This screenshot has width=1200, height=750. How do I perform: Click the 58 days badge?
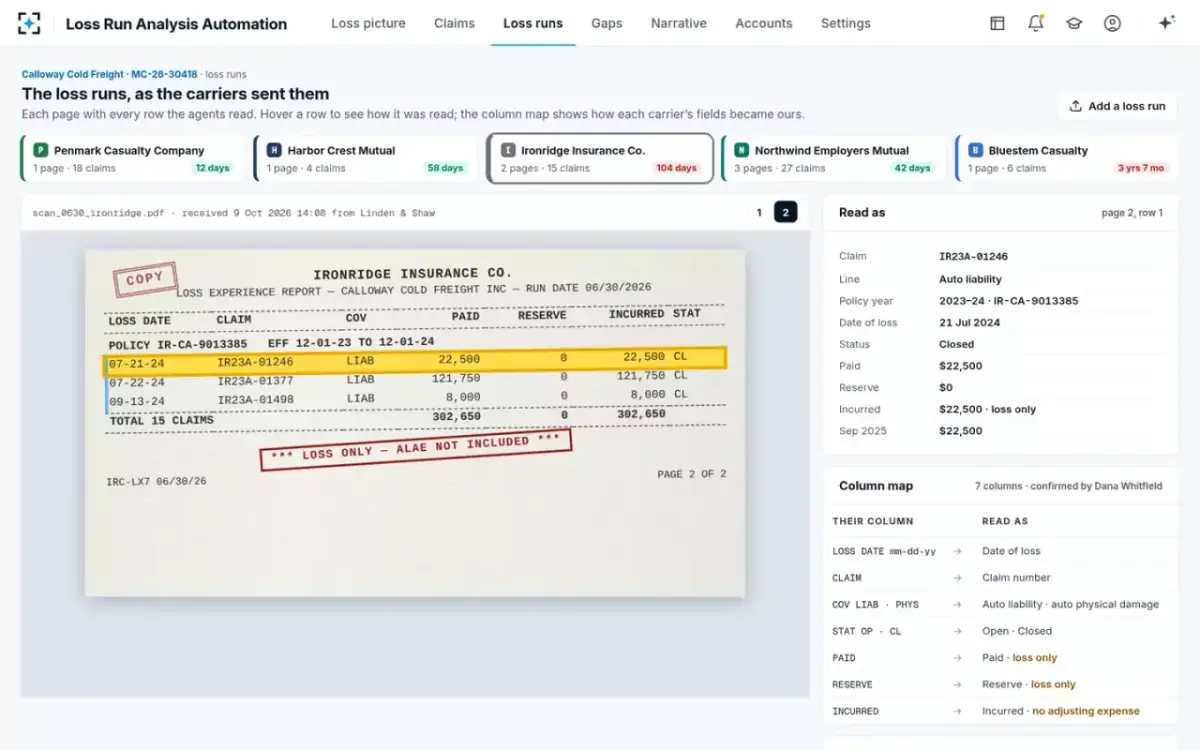[446, 168]
